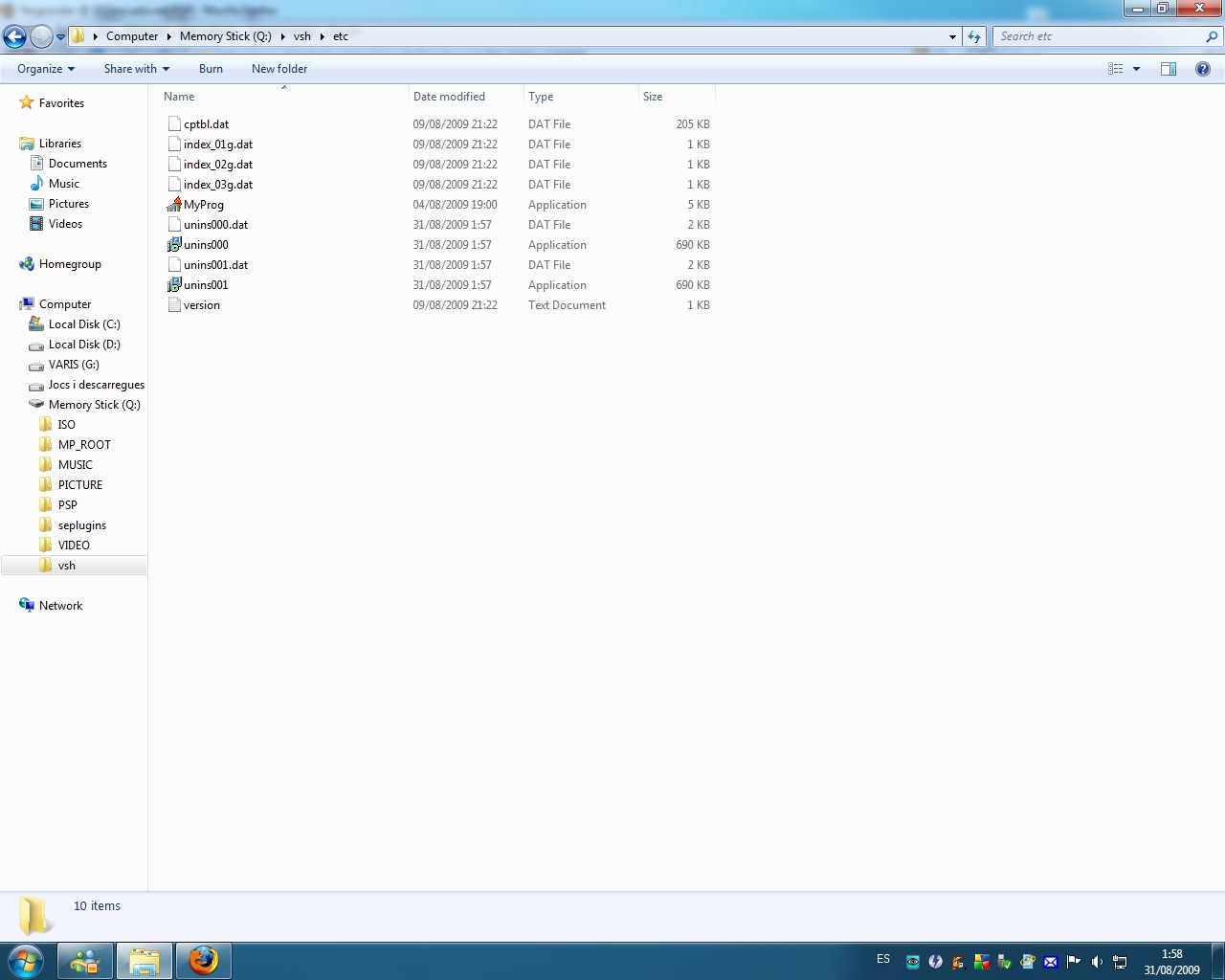Open the Music library in the sidebar
This screenshot has width=1225, height=980.
[x=64, y=184]
